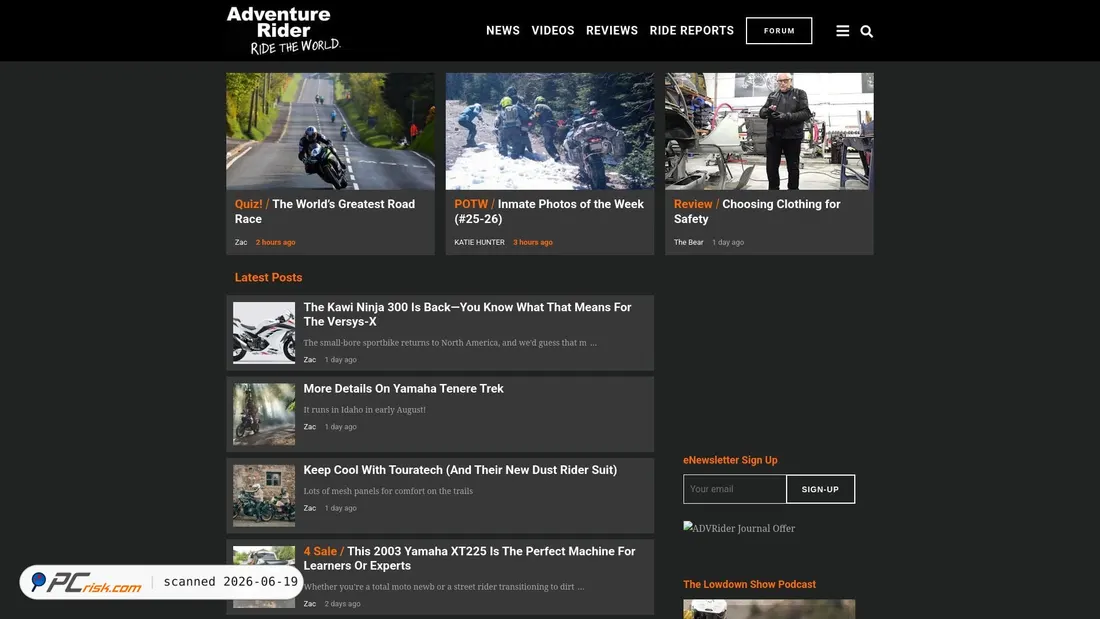Click the Kawi Ninja 300 thumbnail
The width and height of the screenshot is (1100, 619).
264,333
